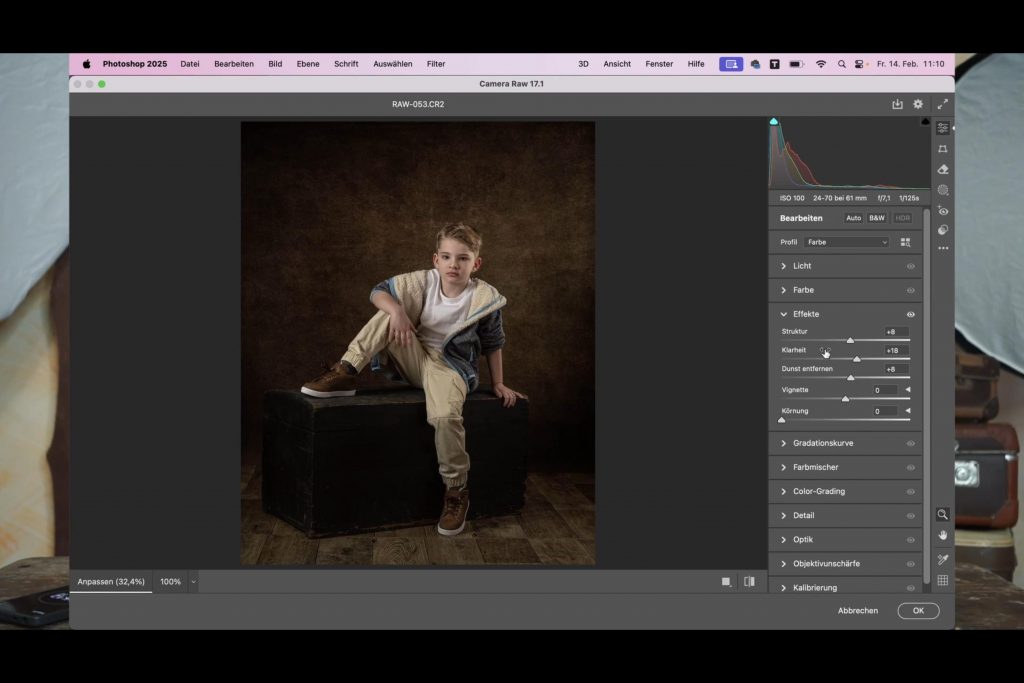Click the Klarheit slider handle
This screenshot has height=683, width=1024.
tap(856, 359)
